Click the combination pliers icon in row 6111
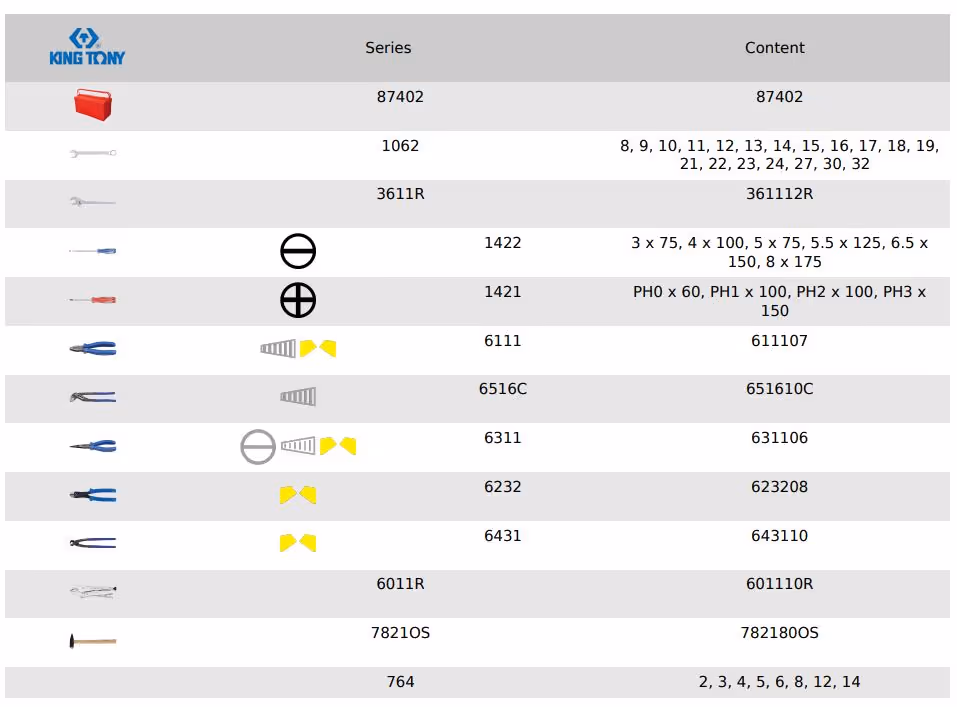 click(x=93, y=348)
